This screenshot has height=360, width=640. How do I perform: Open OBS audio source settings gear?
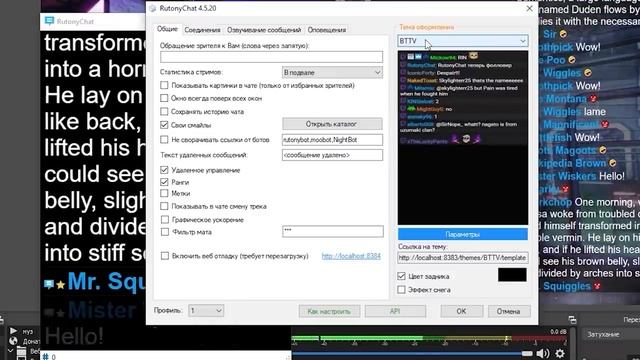560,353
